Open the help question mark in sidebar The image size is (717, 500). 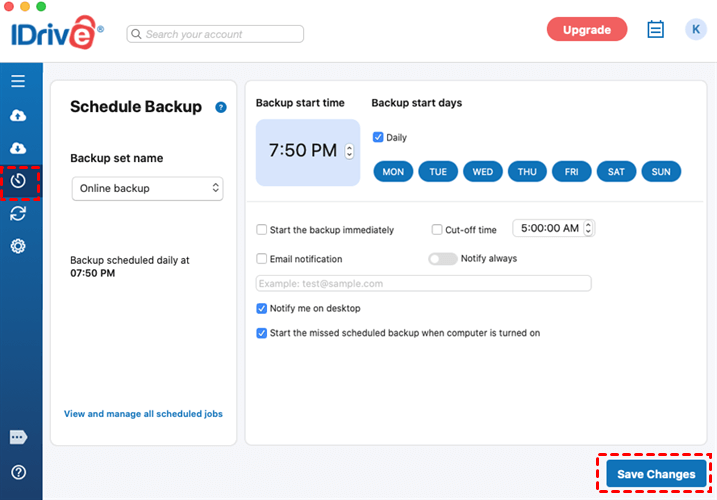(x=18, y=472)
